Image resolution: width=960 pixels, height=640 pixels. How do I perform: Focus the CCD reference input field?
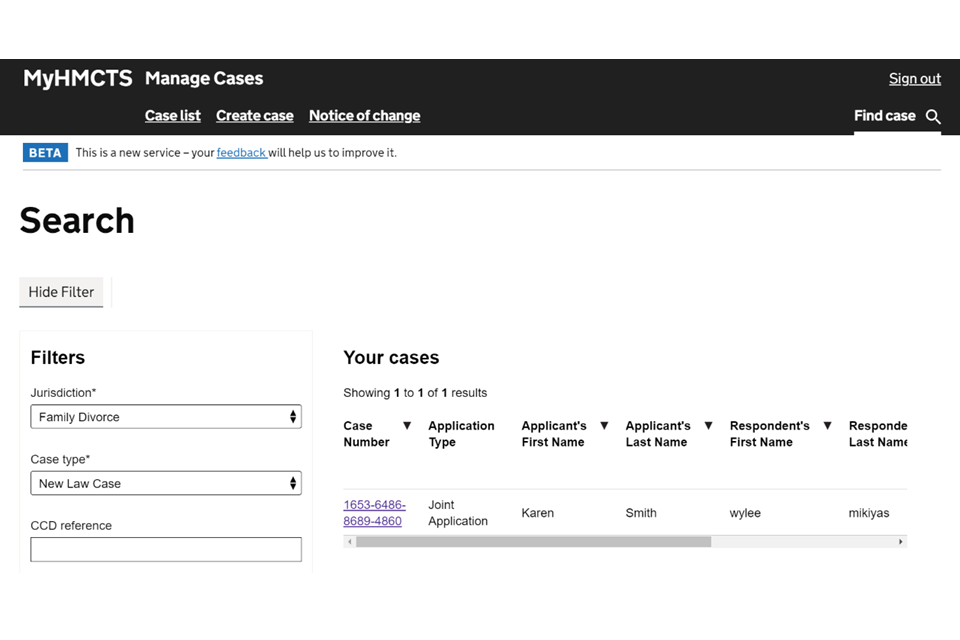coord(166,549)
